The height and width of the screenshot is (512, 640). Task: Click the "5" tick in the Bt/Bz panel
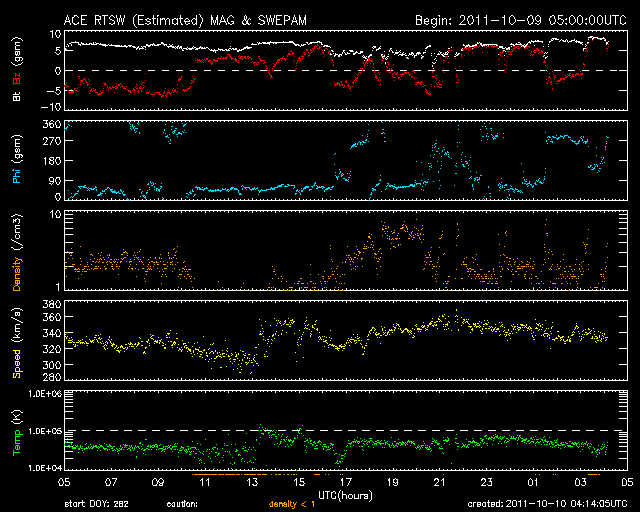tap(58, 51)
